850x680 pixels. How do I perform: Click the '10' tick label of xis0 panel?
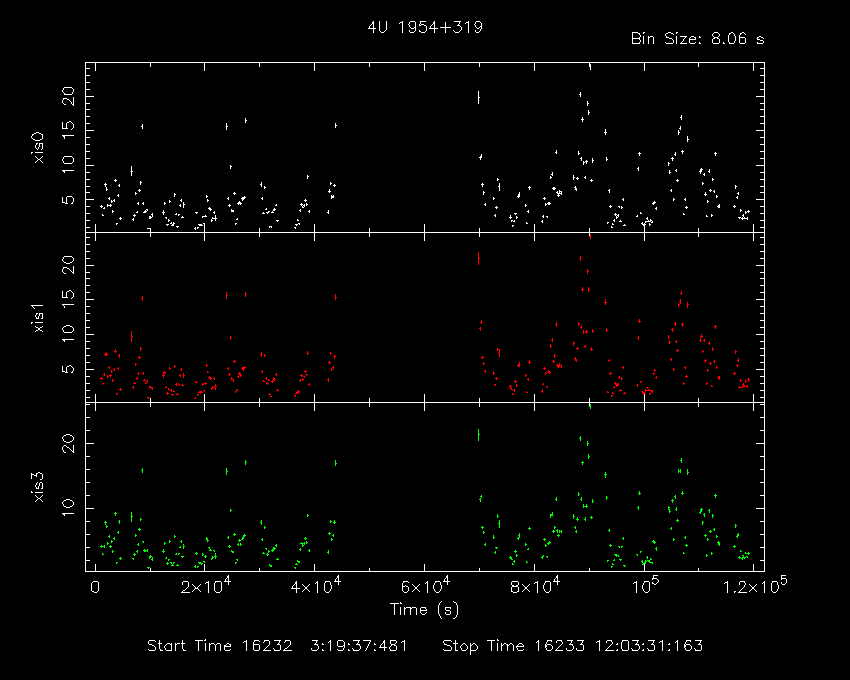69,165
